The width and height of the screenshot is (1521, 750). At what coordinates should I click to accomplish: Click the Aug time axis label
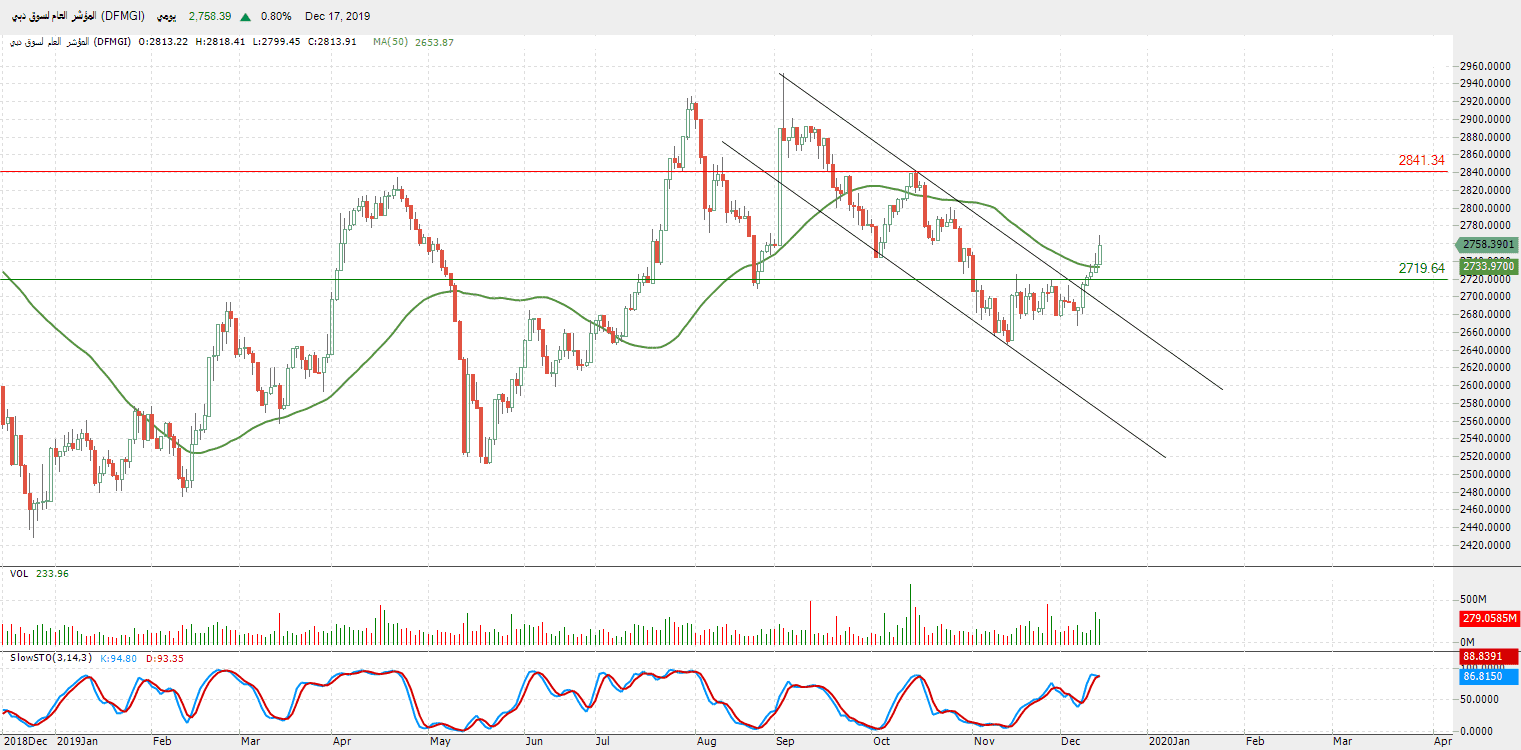coord(706,742)
